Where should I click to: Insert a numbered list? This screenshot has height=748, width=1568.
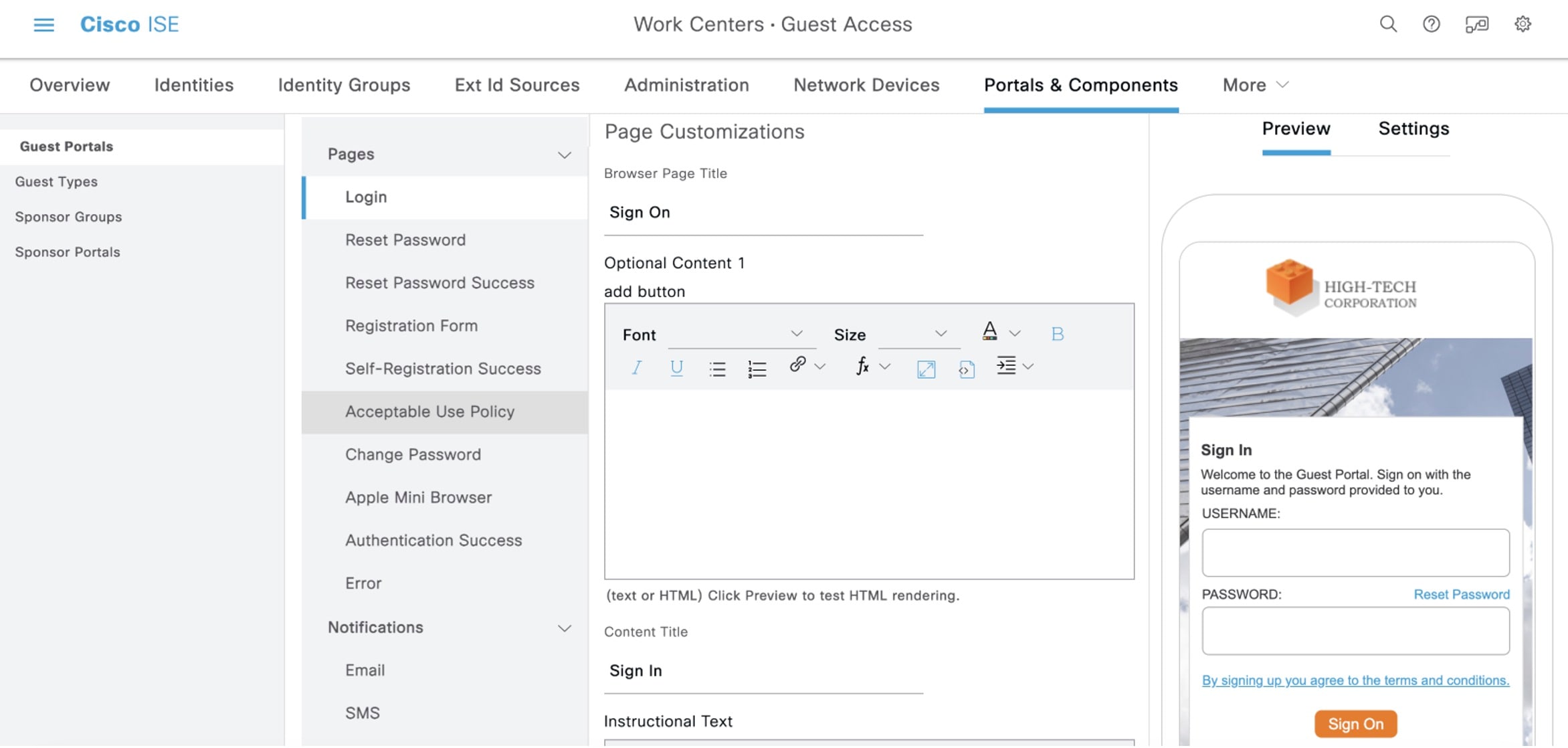pos(757,369)
